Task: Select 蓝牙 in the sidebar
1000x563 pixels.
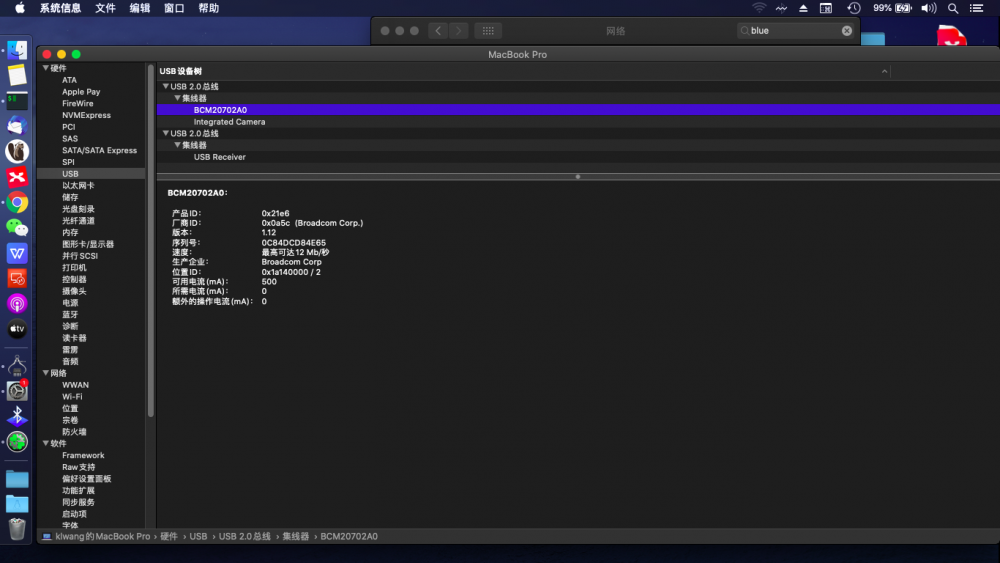Action: 70,314
